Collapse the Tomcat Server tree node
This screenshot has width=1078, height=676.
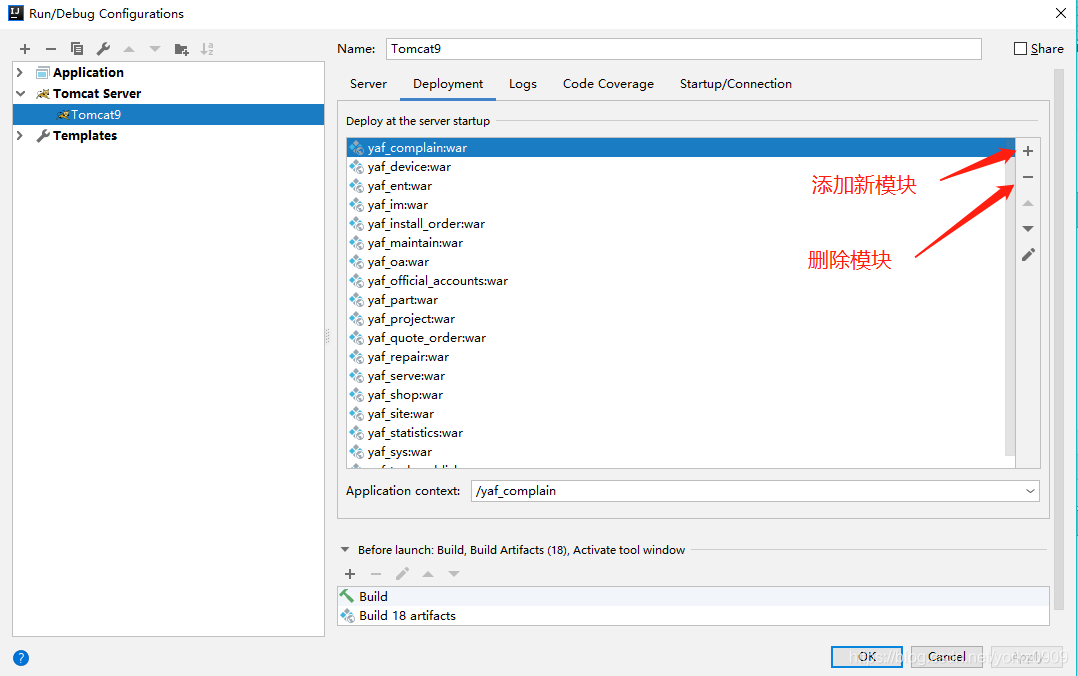(x=20, y=94)
